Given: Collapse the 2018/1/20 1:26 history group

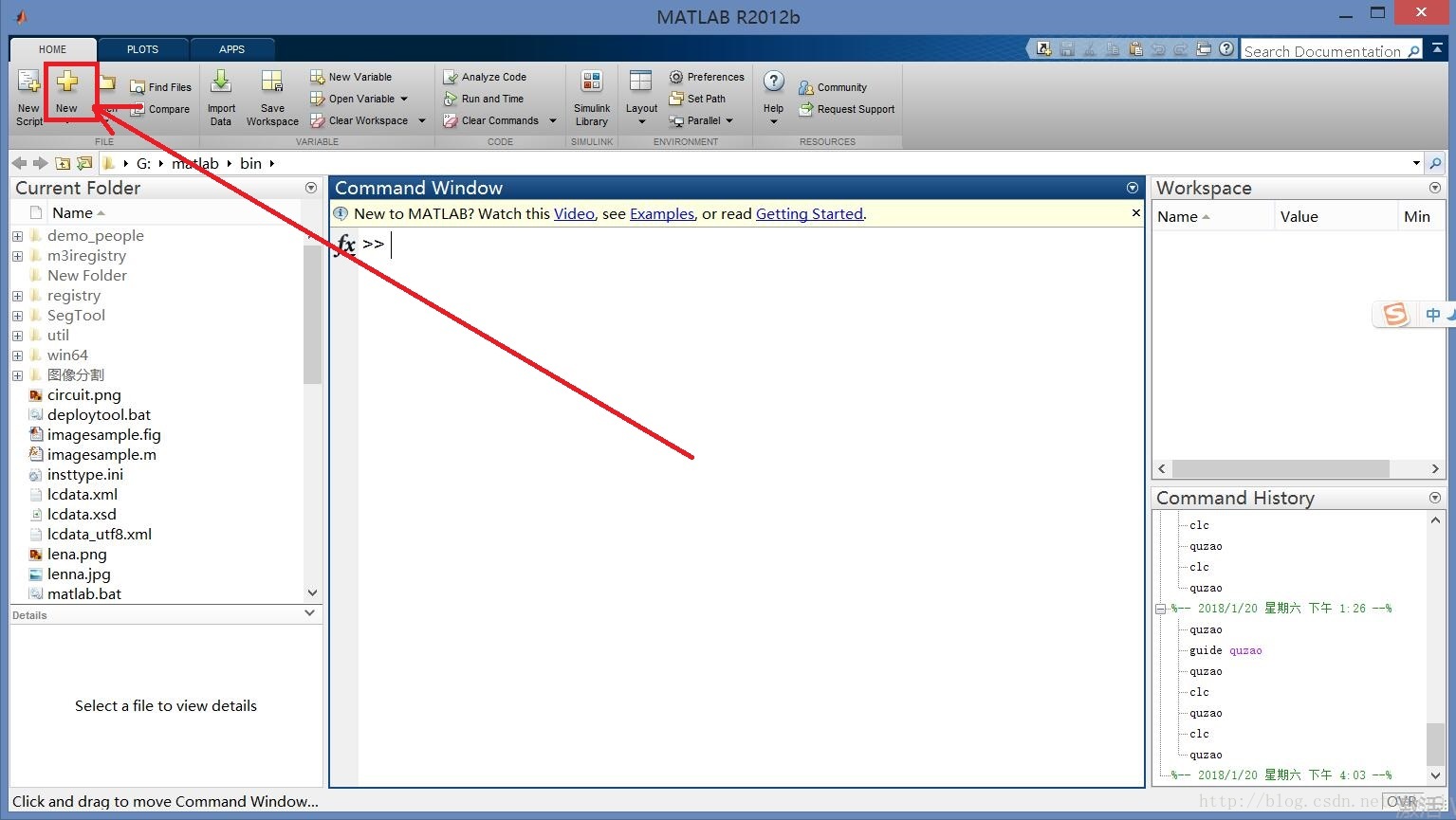Looking at the screenshot, I should [1160, 609].
